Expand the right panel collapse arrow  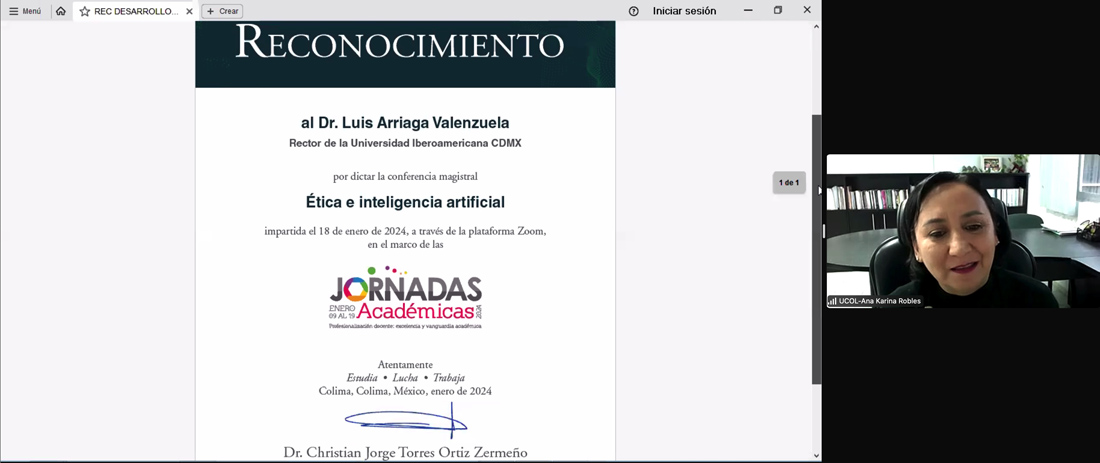[819, 189]
